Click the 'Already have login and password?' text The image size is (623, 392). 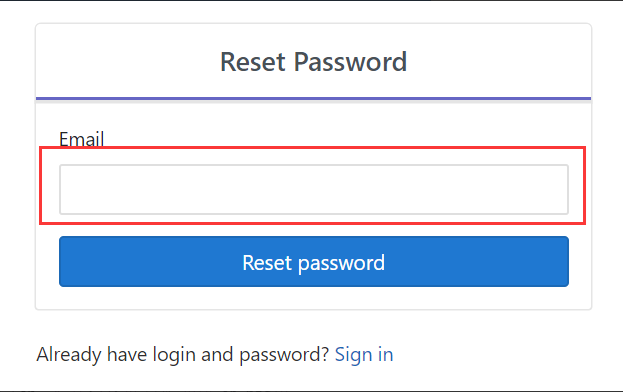pos(183,355)
